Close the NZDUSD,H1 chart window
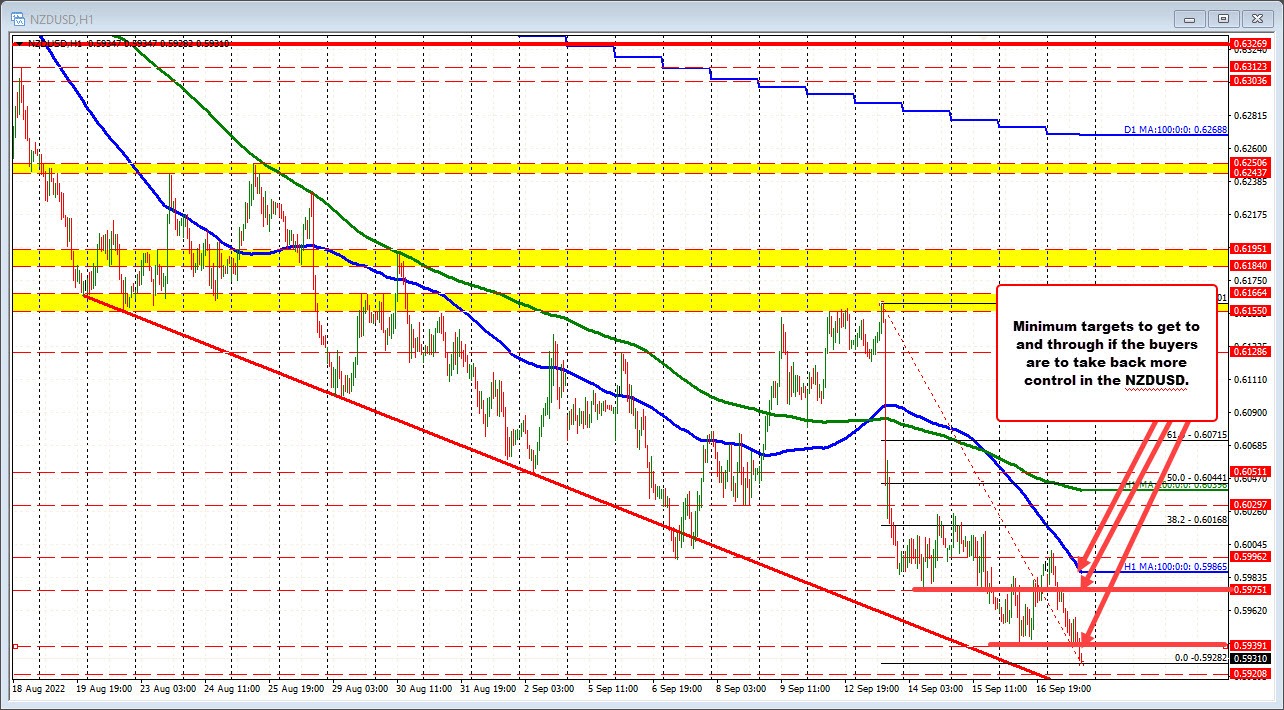The width and height of the screenshot is (1284, 710). pos(1255,18)
